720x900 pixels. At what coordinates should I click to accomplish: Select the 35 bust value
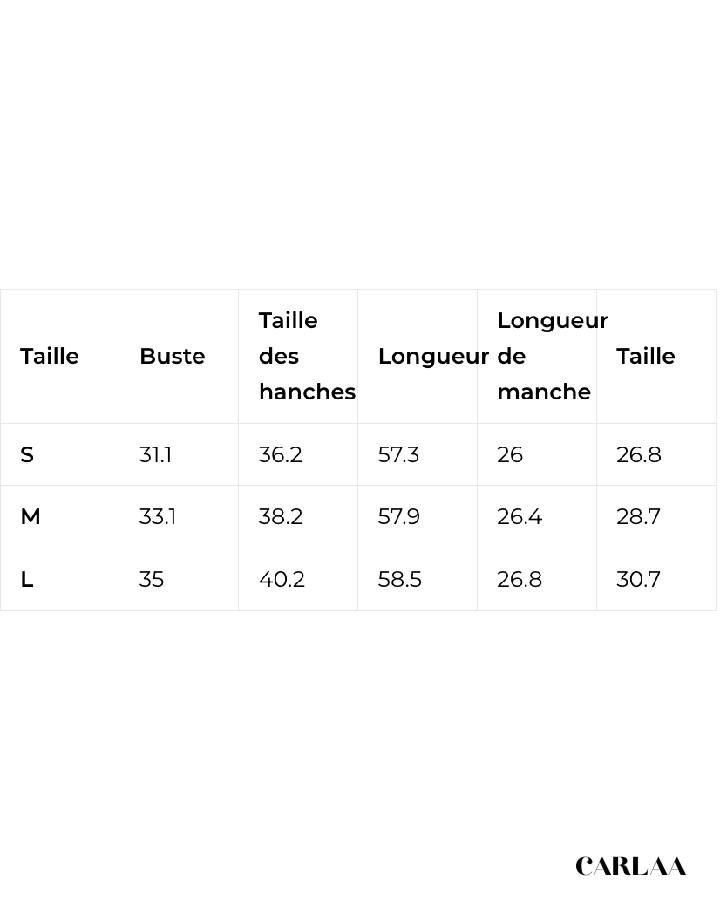click(x=151, y=579)
